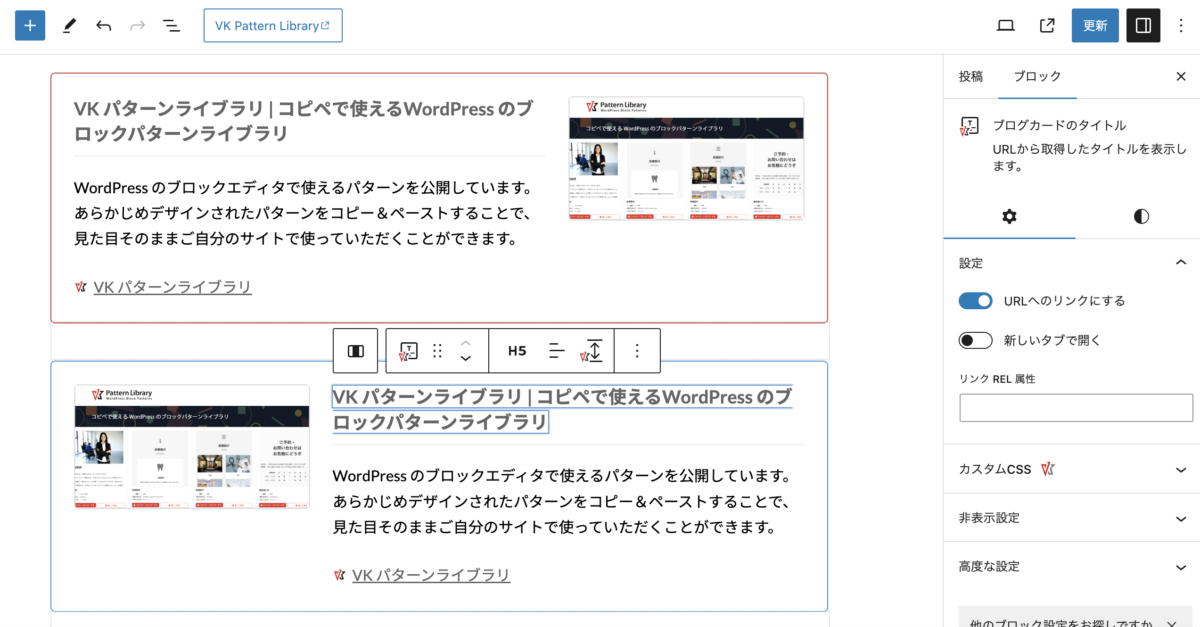Disable the URLへのリンクにする toggle
Screen dimensions: 1200x627
click(x=975, y=301)
